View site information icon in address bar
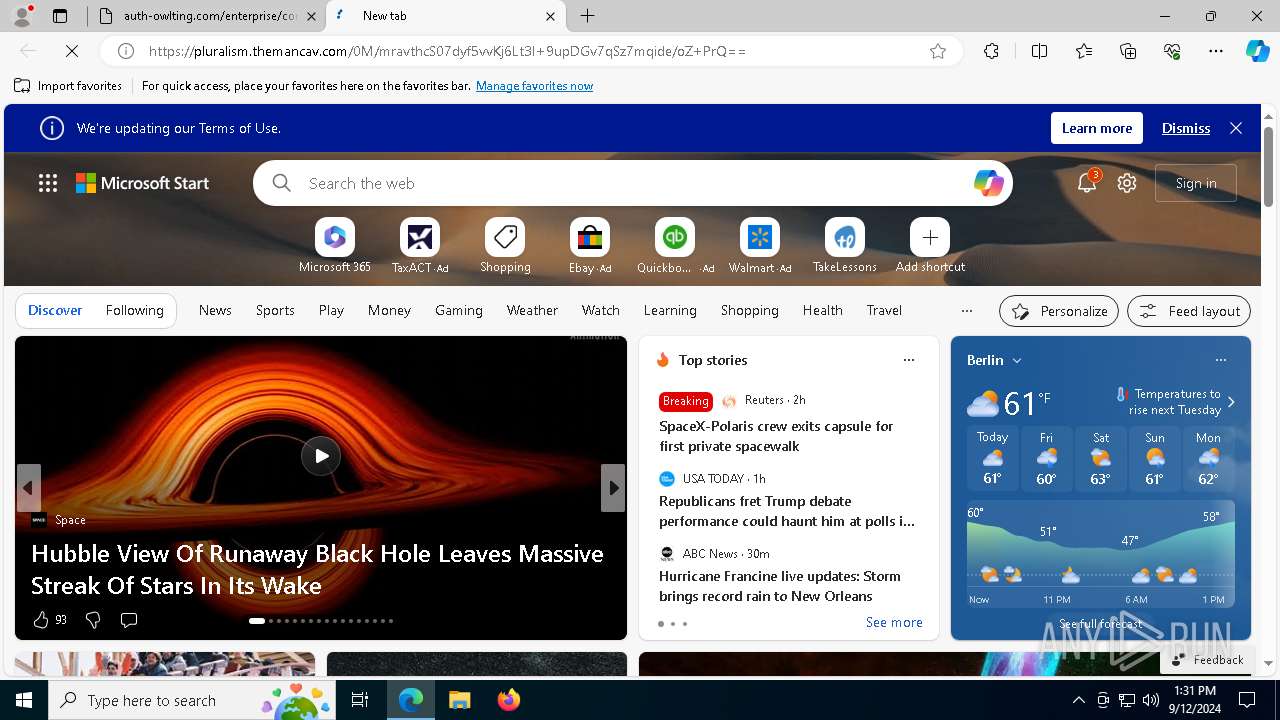 click(126, 51)
